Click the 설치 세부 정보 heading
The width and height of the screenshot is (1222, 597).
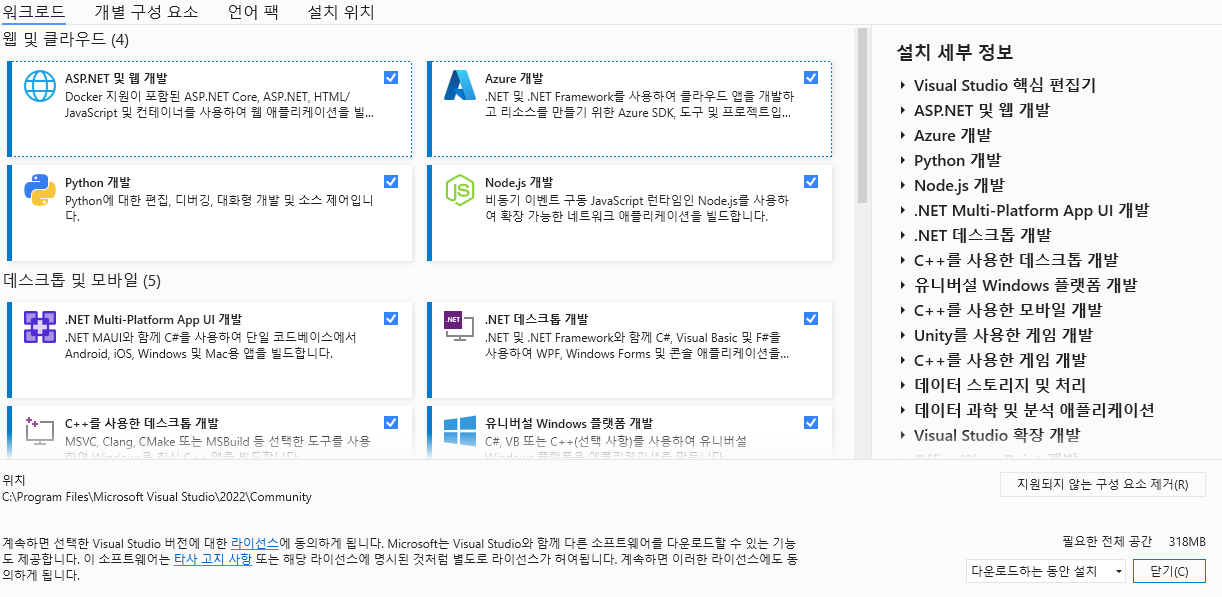955,52
